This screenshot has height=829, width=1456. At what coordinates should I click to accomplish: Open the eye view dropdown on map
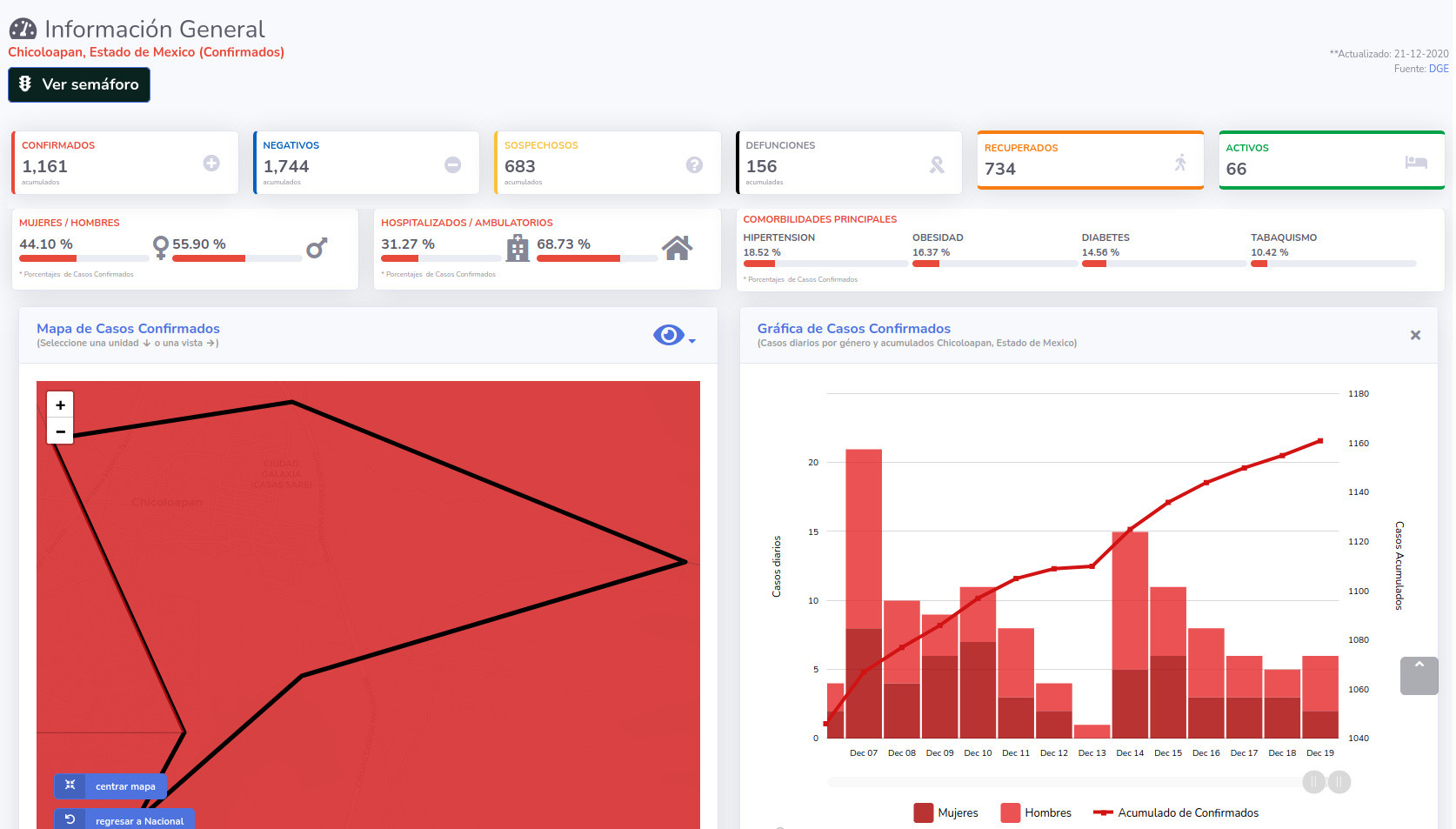[x=674, y=335]
